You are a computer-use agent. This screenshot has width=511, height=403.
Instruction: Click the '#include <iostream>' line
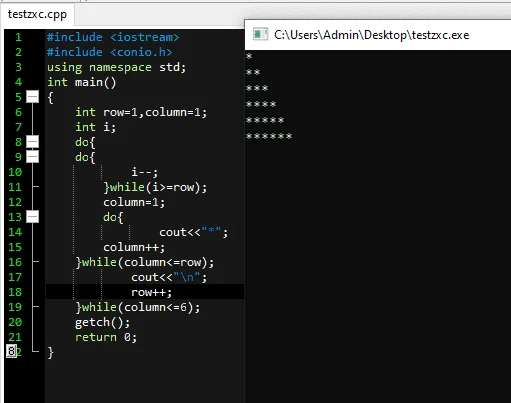point(113,37)
